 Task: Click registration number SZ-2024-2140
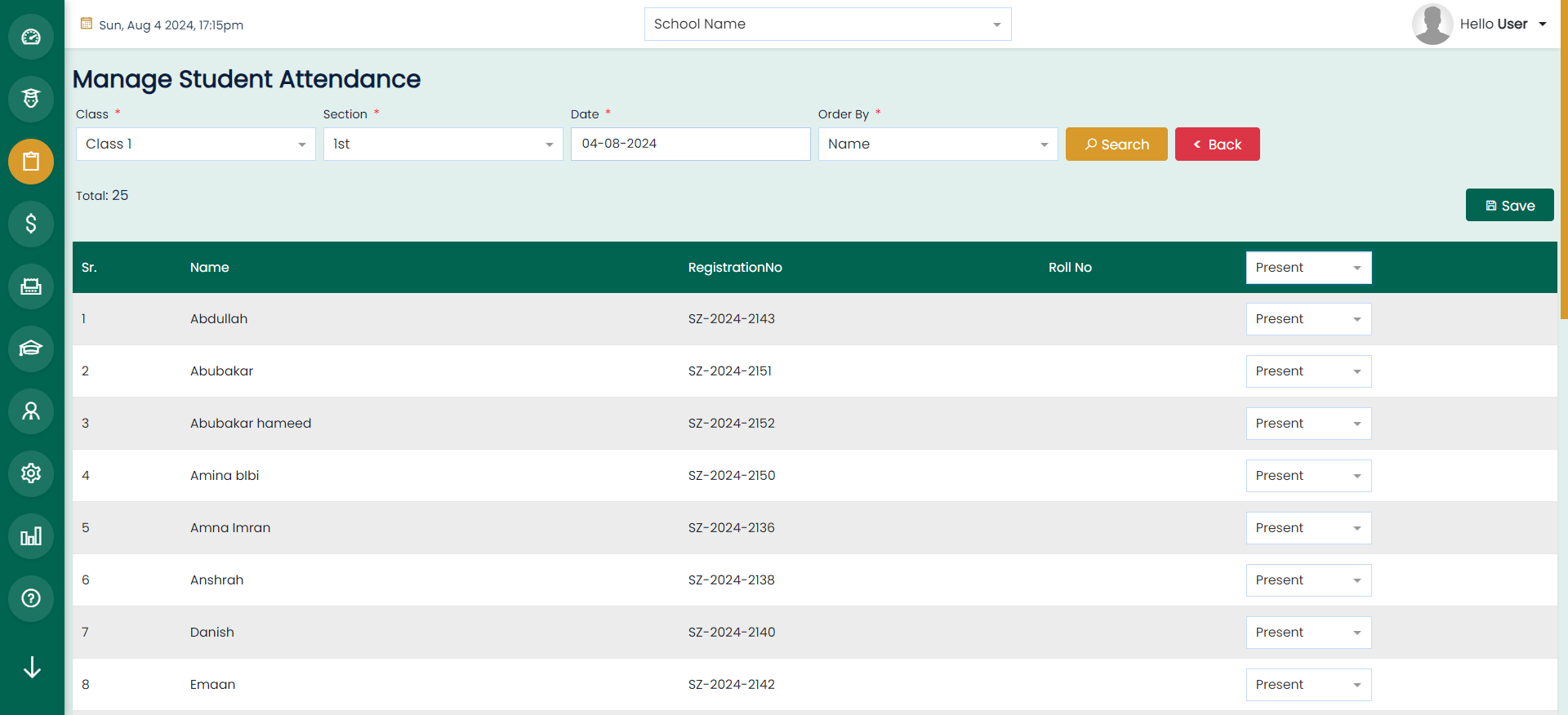[x=732, y=633]
